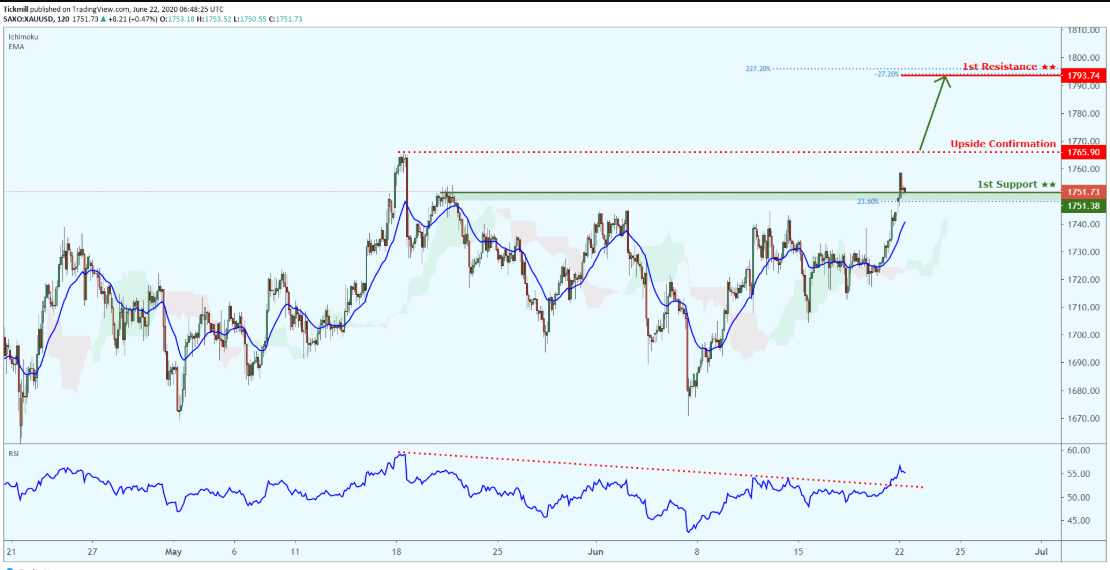Click 1740.00 on the price axis
Screen dimensions: 1110x570
point(1084,224)
